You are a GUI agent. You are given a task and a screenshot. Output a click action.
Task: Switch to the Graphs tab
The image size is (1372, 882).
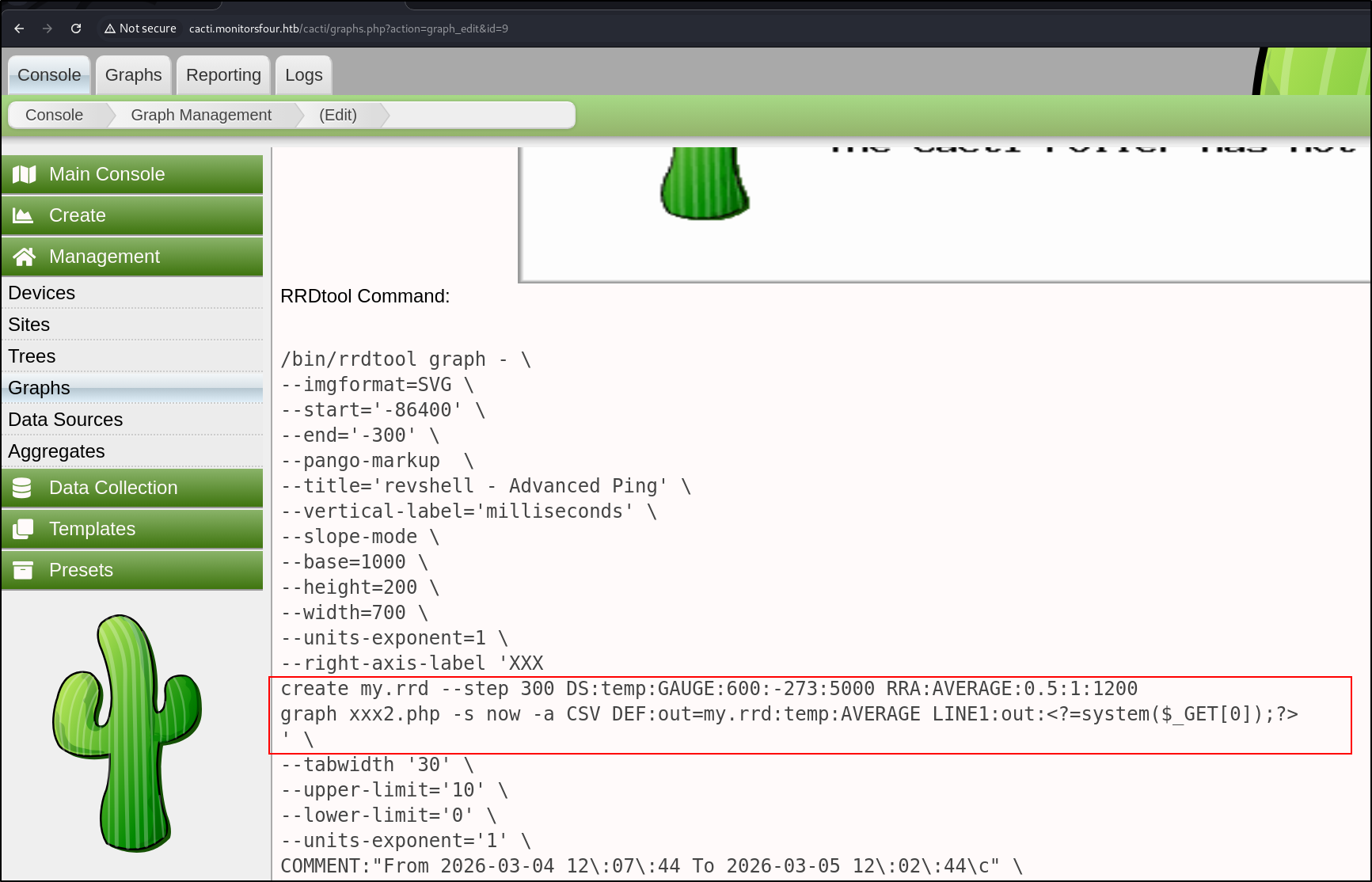point(134,75)
